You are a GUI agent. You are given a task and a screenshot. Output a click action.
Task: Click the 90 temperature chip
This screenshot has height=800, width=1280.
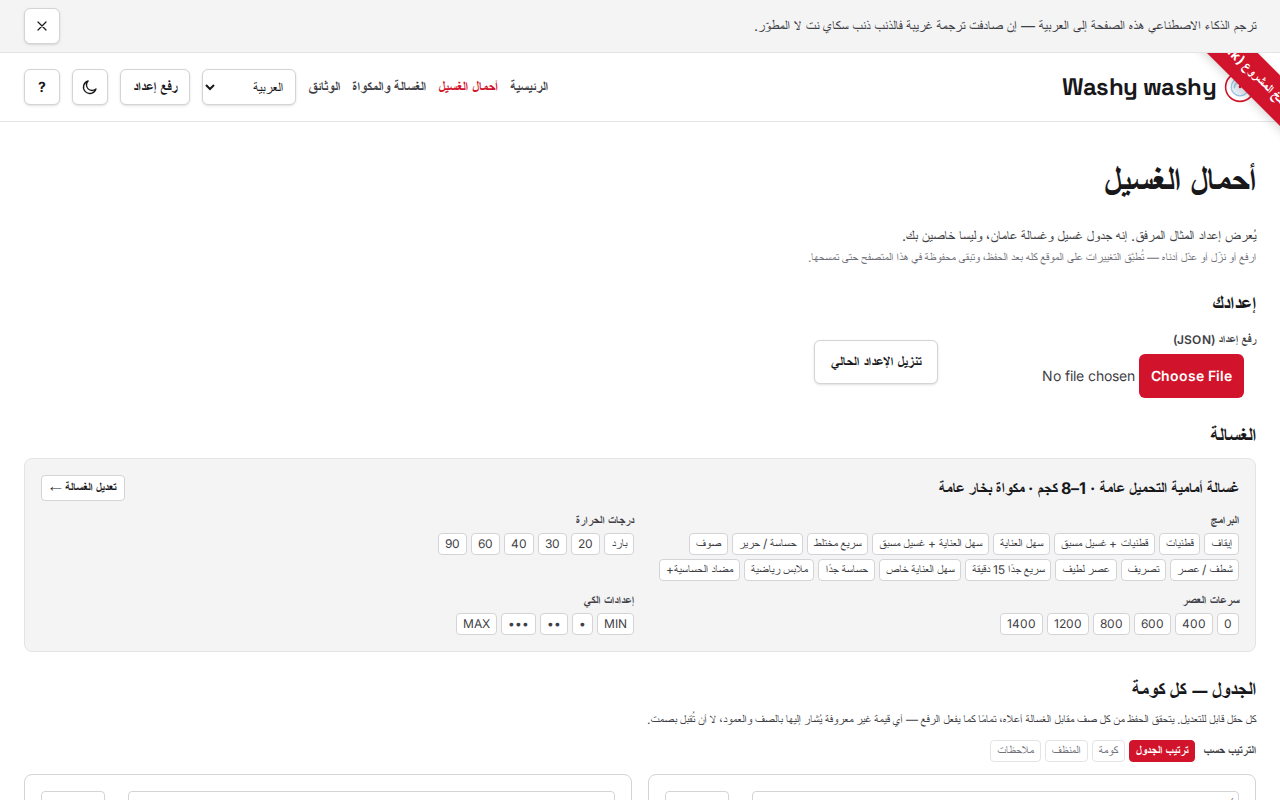click(x=452, y=544)
